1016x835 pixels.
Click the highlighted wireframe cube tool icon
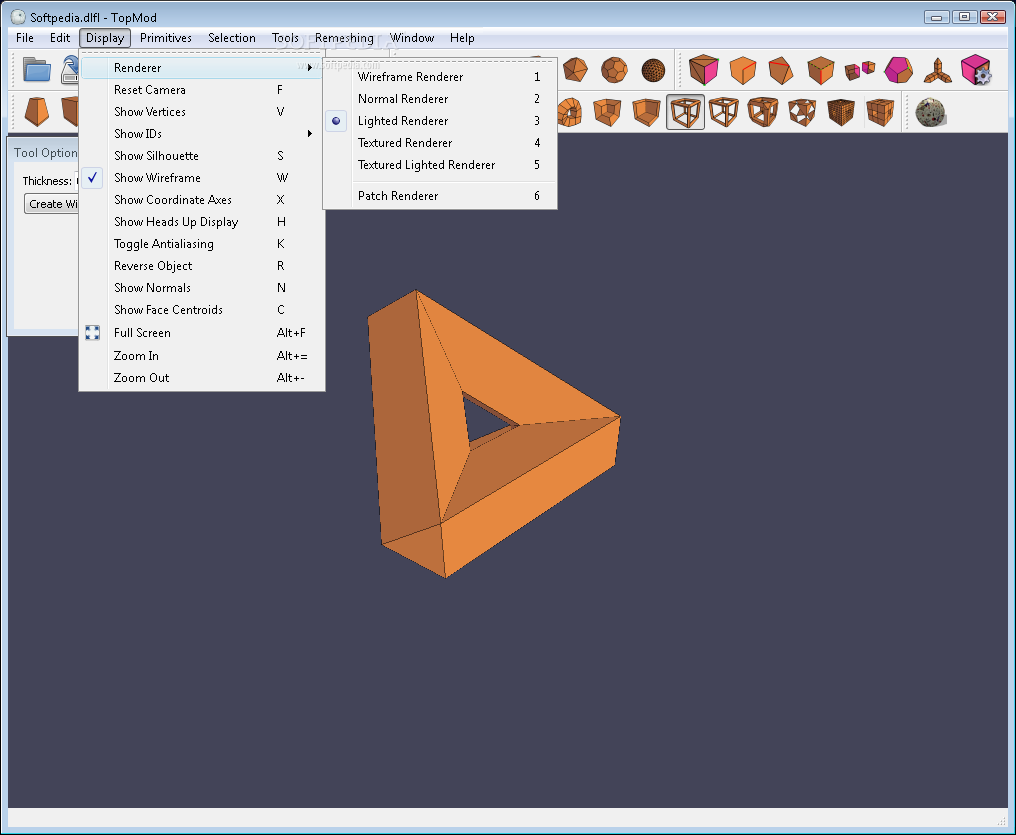point(686,112)
